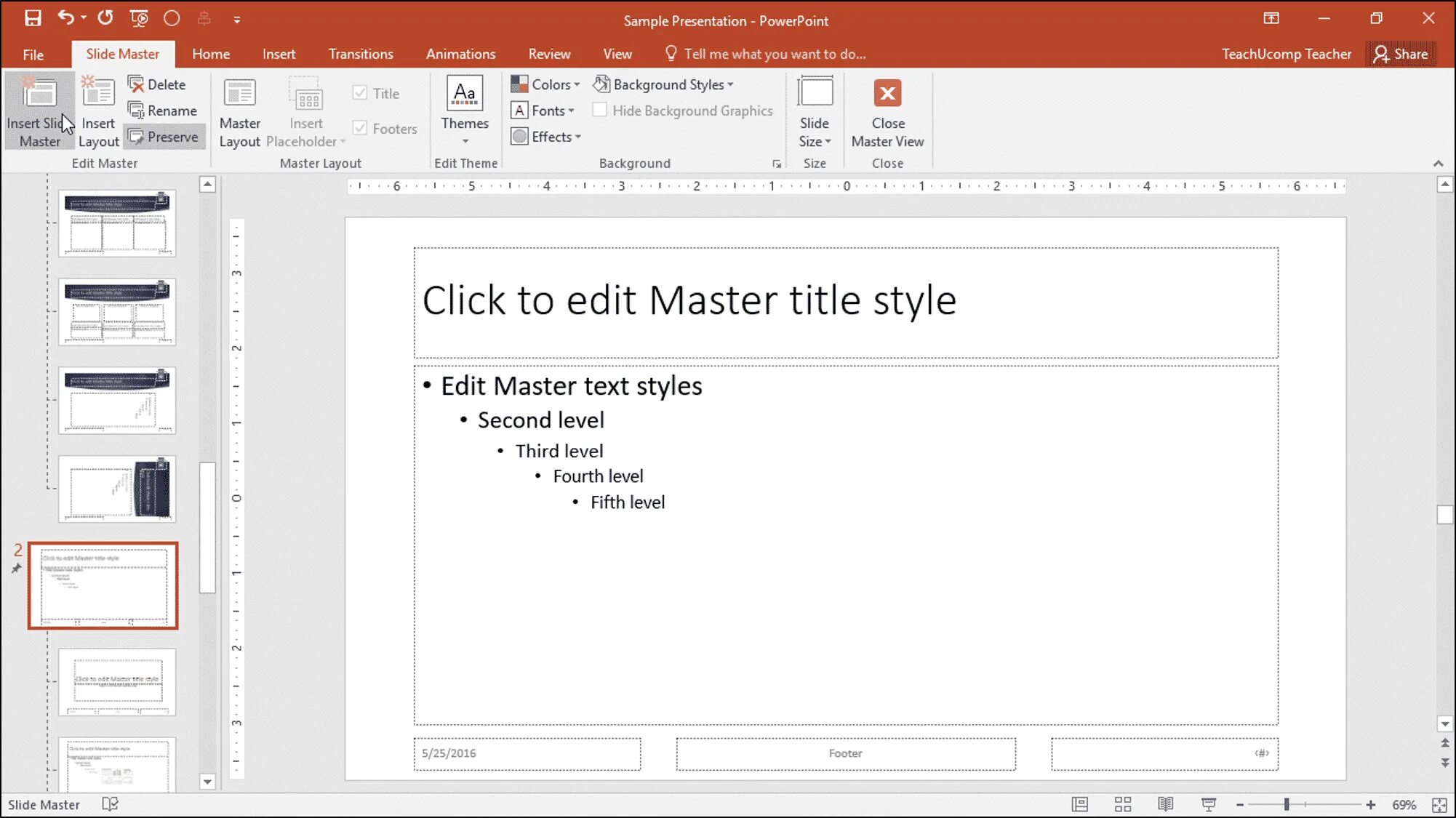Image resolution: width=1456 pixels, height=818 pixels.
Task: Click the Save icon in quick access toolbar
Action: pos(33,18)
